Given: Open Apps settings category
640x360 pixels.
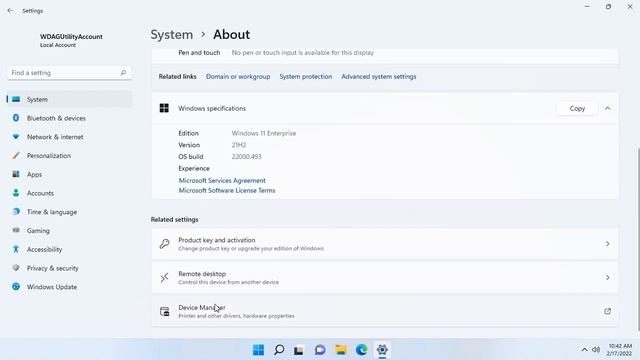Looking at the screenshot, I should click(x=69, y=174).
